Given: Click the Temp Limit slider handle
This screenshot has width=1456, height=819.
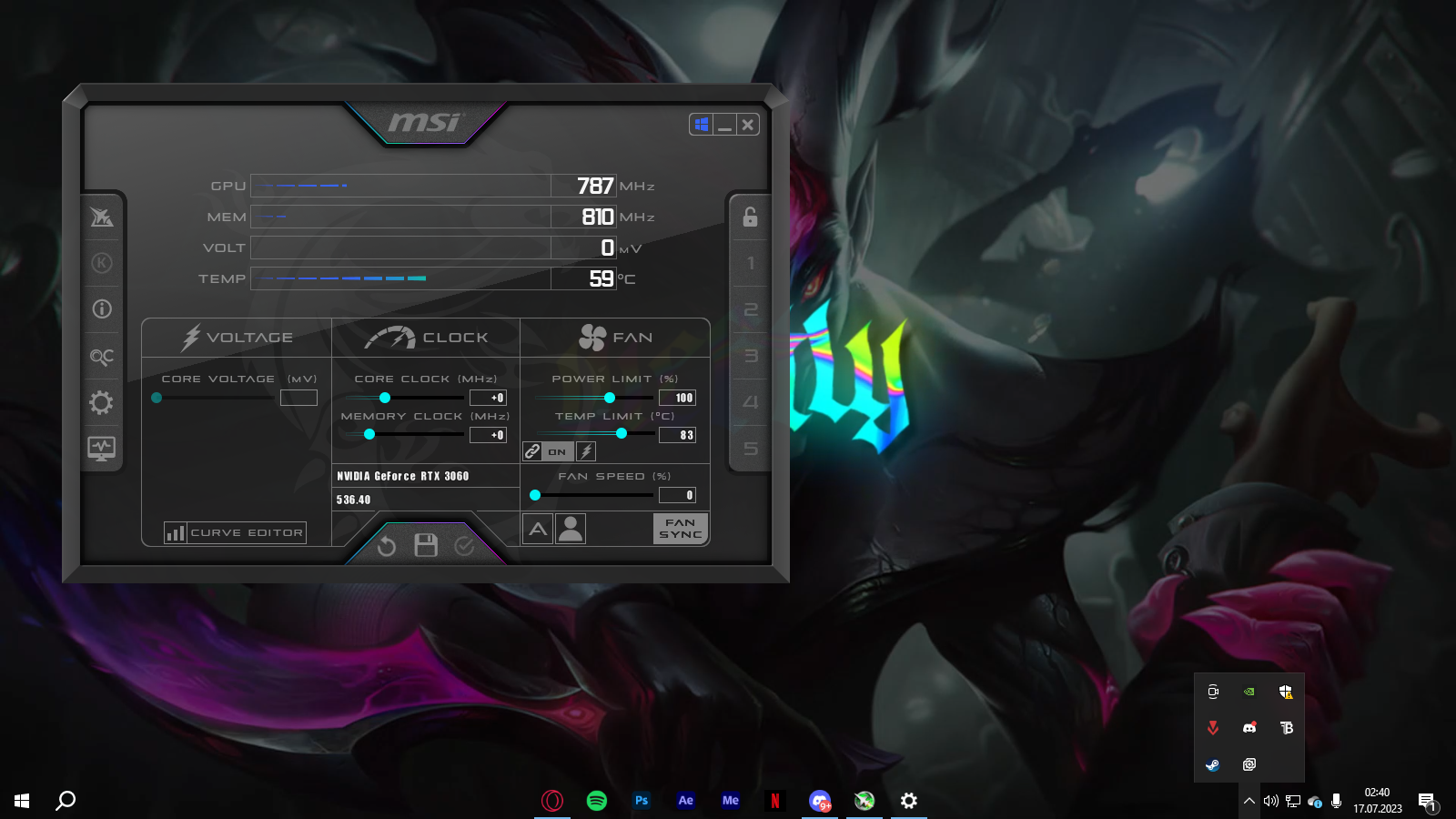Looking at the screenshot, I should tap(622, 434).
